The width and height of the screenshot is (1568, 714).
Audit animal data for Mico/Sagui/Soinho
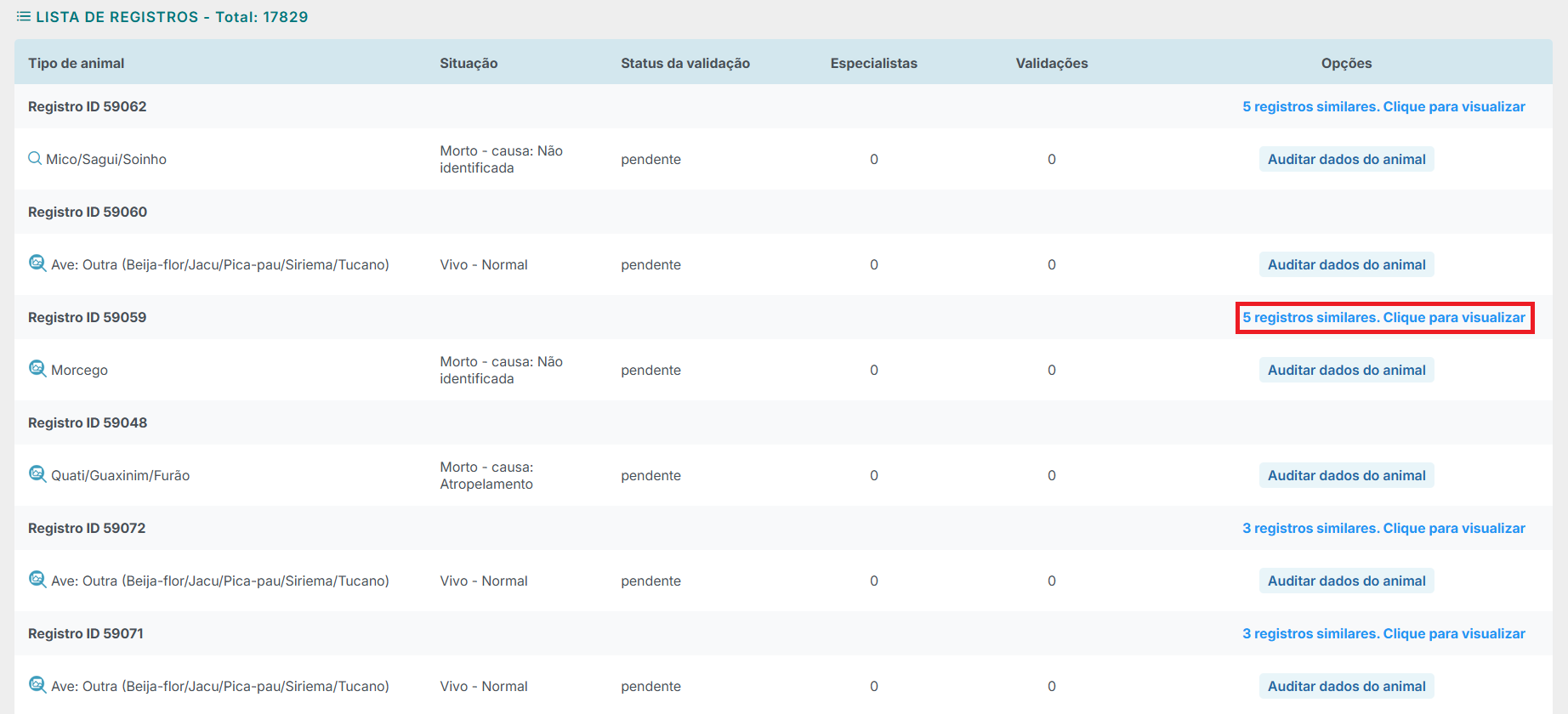(1346, 159)
